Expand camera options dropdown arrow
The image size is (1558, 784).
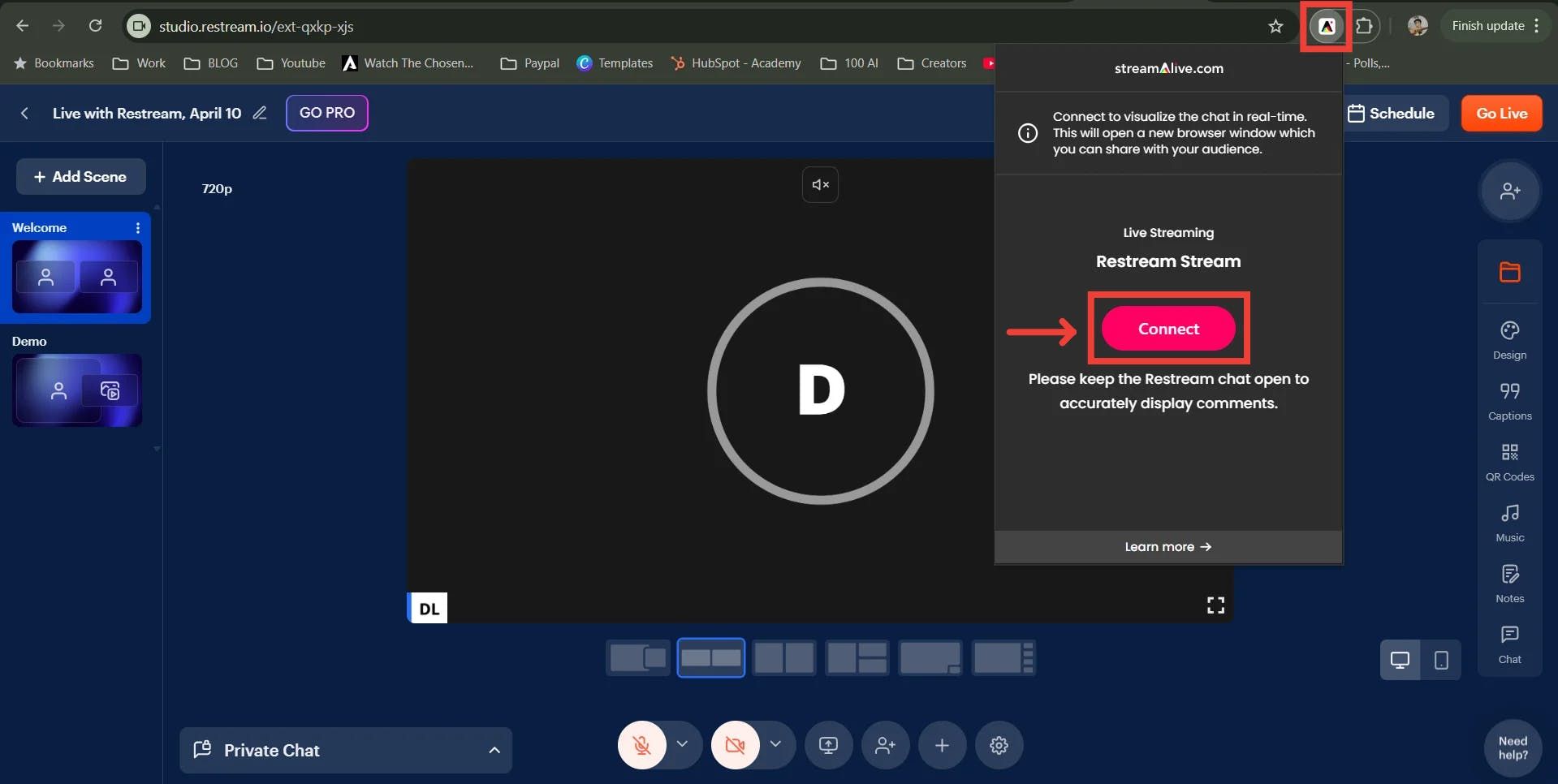coord(775,744)
